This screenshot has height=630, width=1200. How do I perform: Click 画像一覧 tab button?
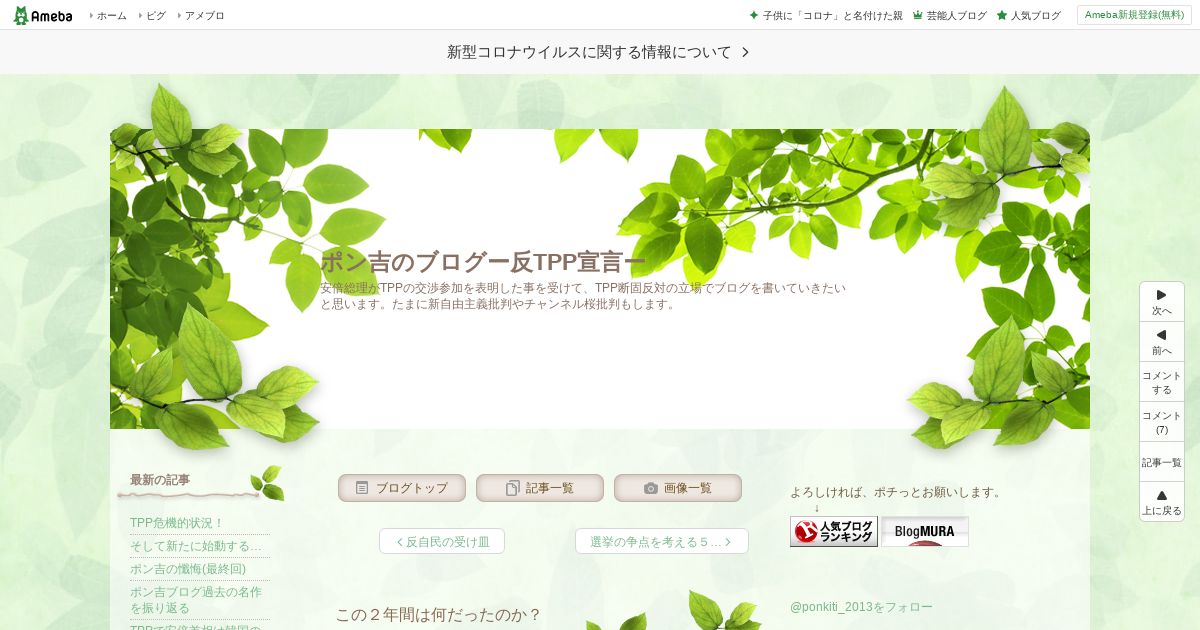coord(678,488)
